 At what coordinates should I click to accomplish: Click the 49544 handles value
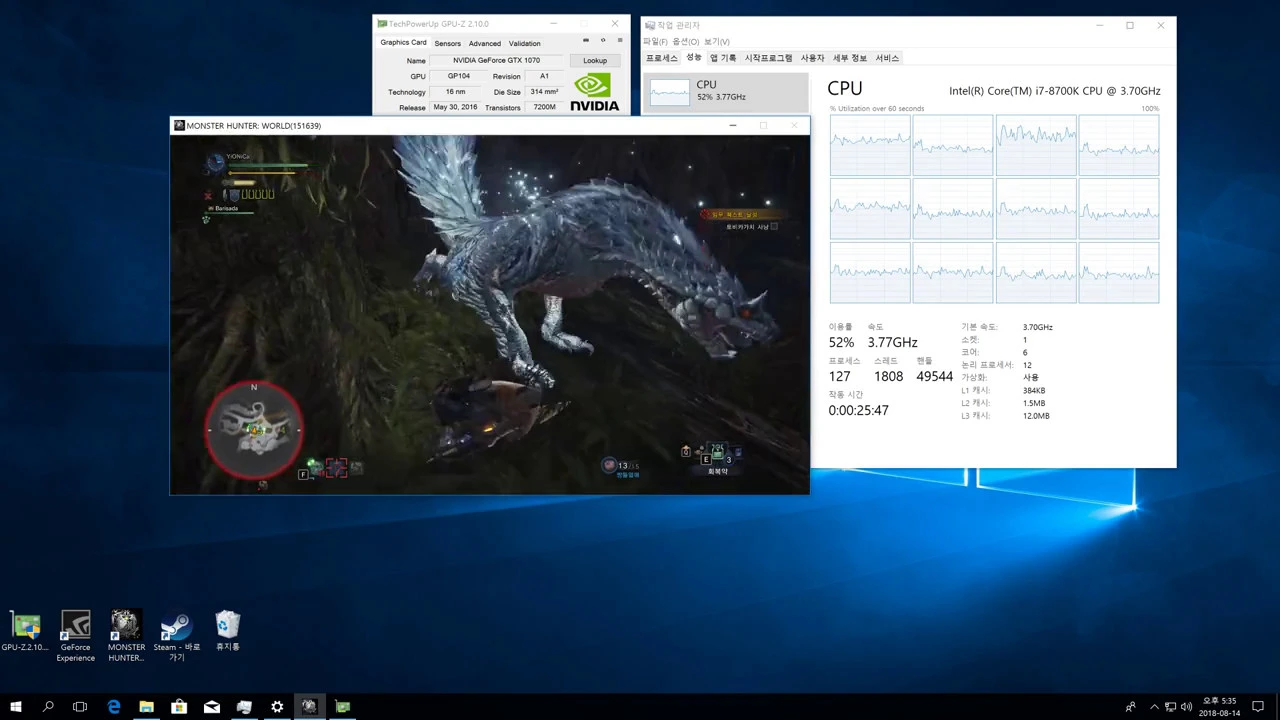click(934, 377)
